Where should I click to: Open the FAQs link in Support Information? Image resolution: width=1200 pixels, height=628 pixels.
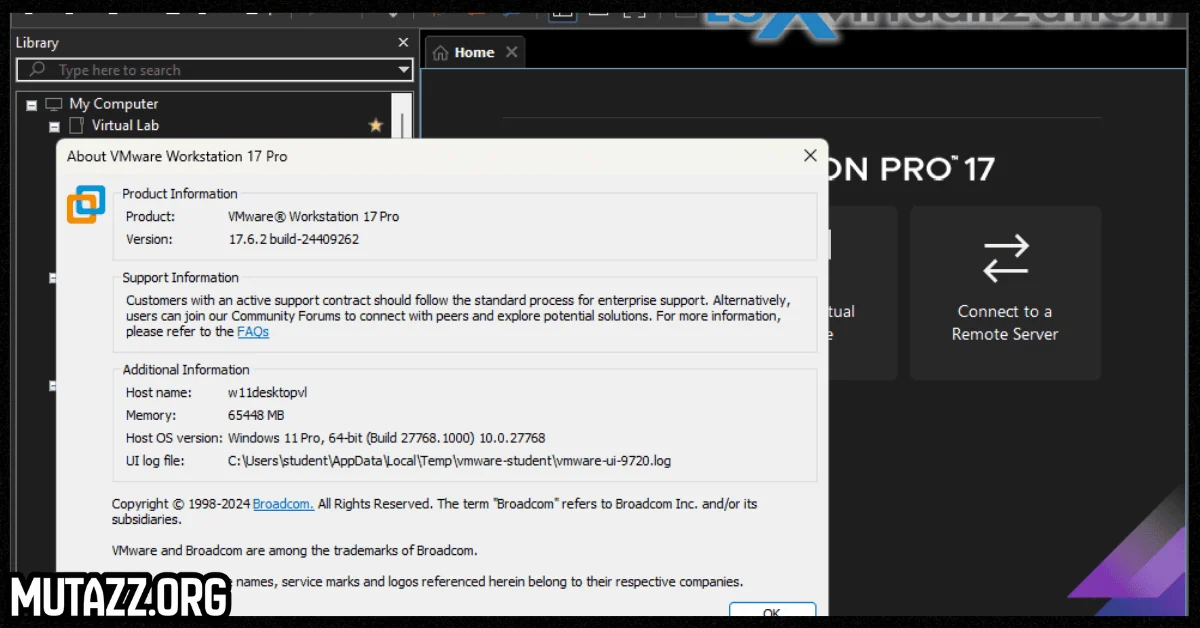(x=252, y=331)
